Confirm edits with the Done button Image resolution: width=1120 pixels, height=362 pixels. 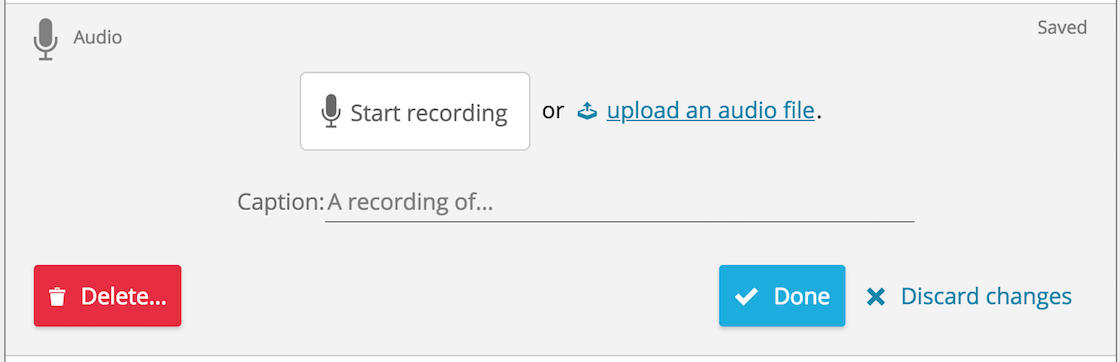[782, 296]
